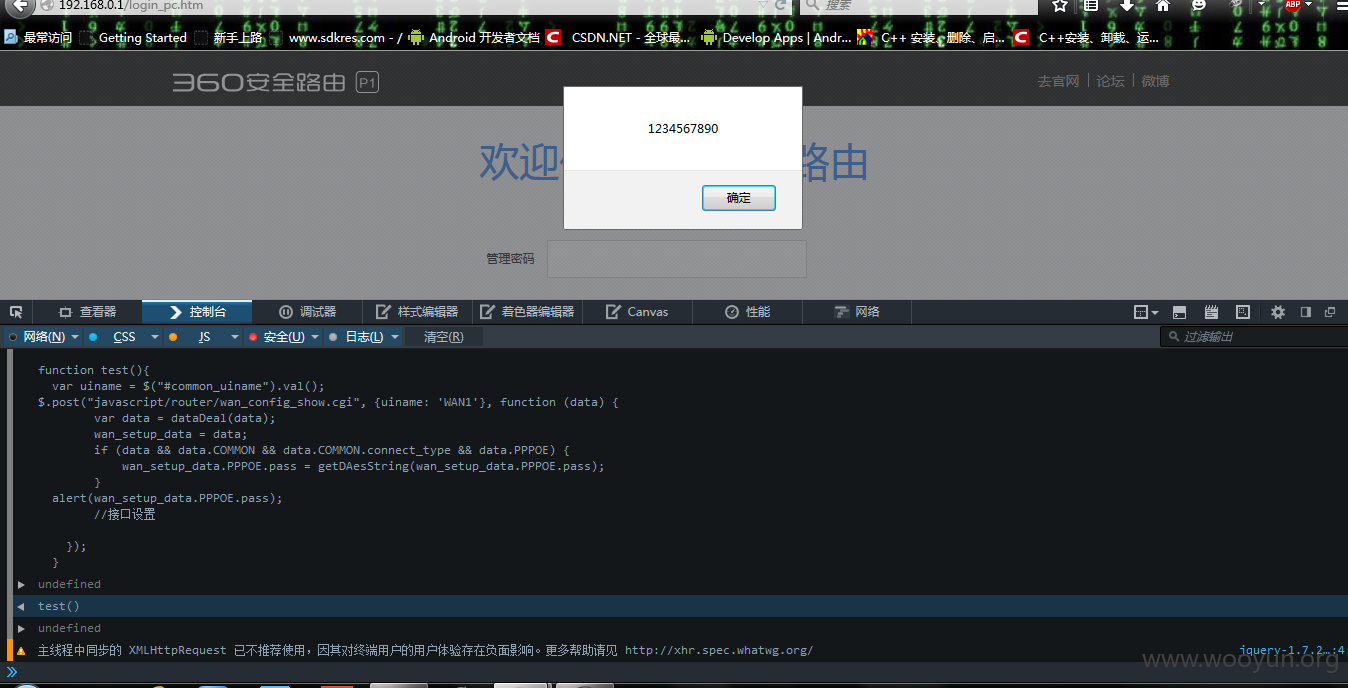This screenshot has width=1348, height=688.
Task: Open the jquery-1.7.2 source location link
Action: point(1292,650)
